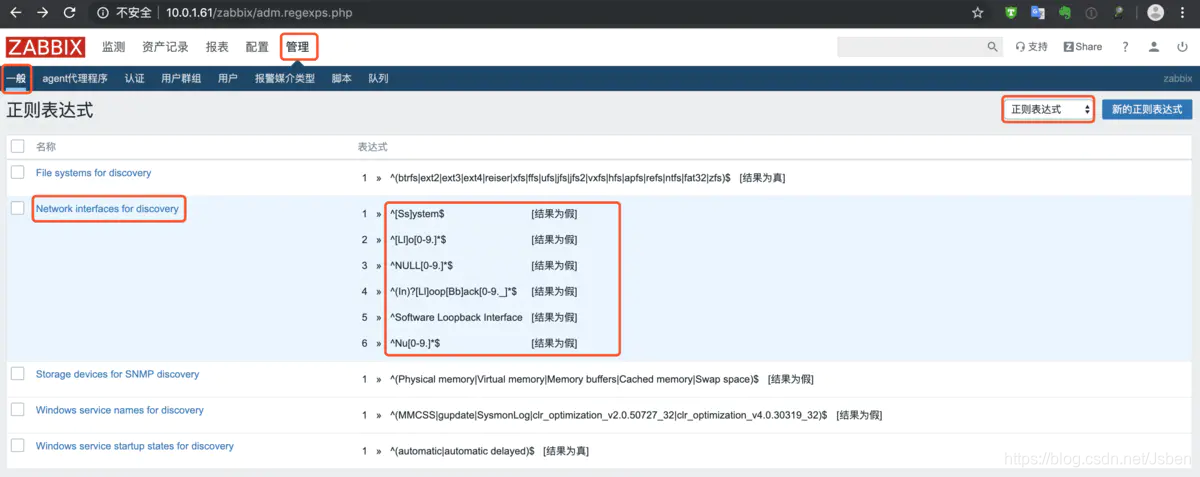Open Storage devices for SNMP discovery
This screenshot has height=477, width=1200.
pyautogui.click(x=118, y=374)
